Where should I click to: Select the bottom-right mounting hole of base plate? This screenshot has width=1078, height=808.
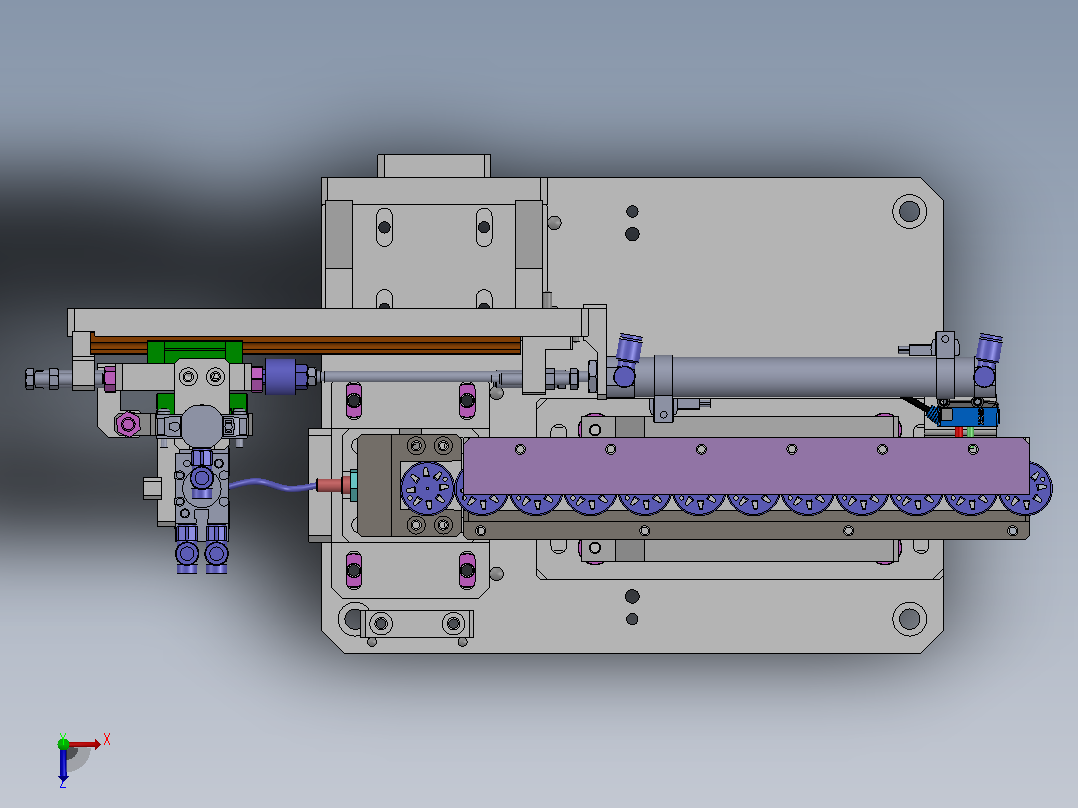(909, 618)
